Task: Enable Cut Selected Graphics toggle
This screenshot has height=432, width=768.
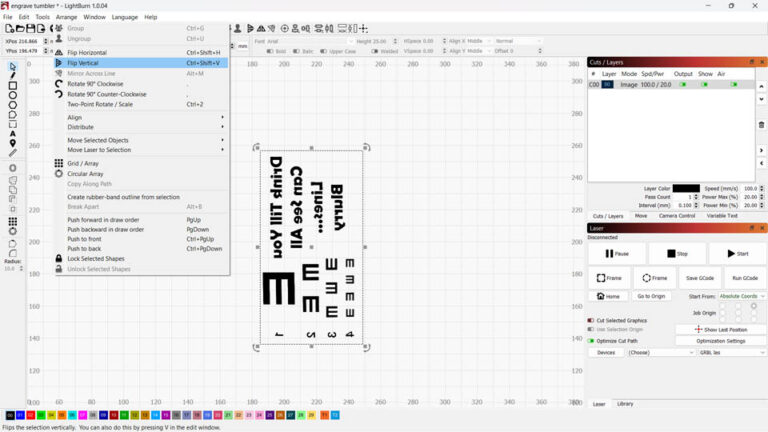Action: click(x=591, y=320)
